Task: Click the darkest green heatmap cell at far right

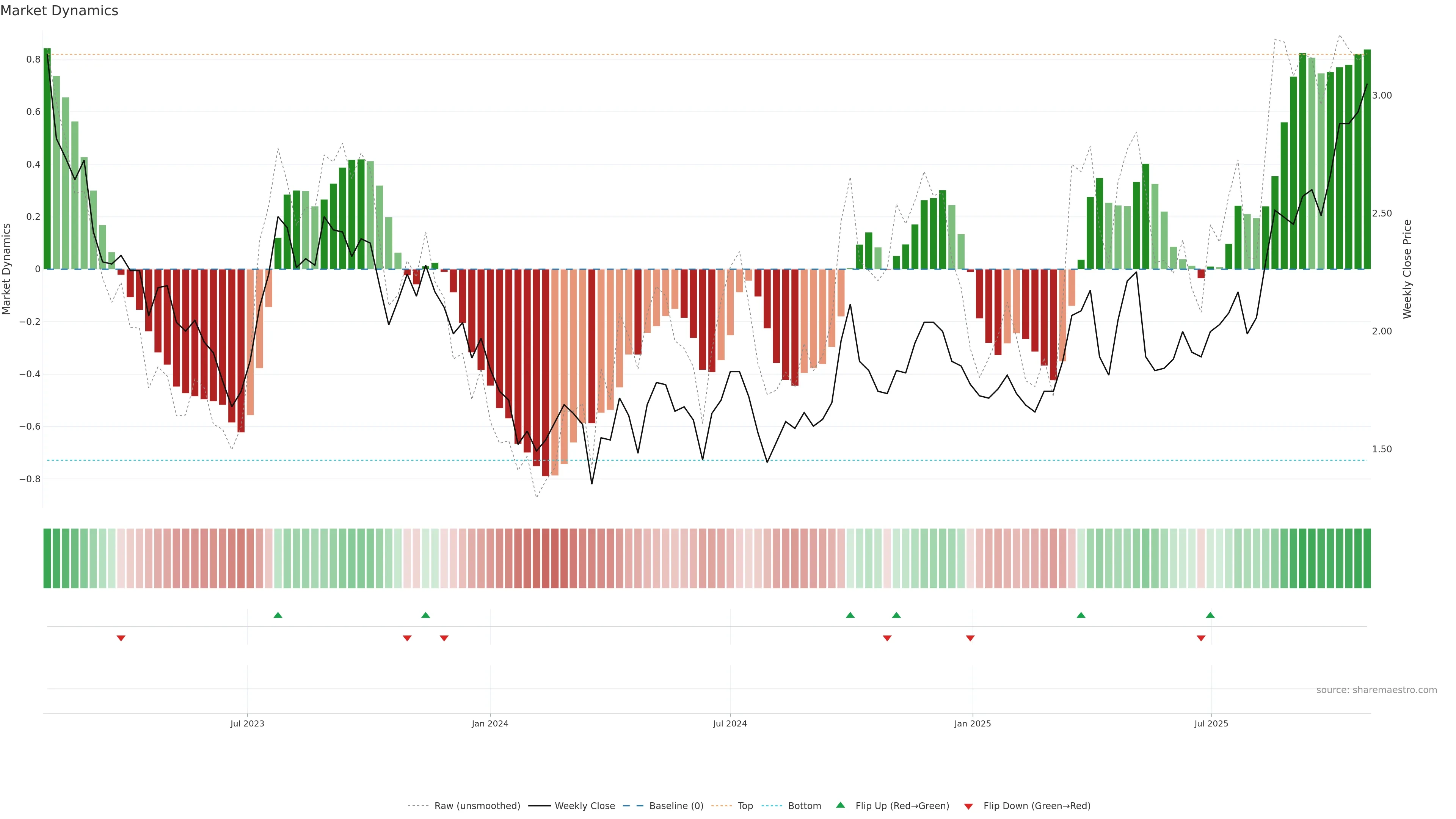Action: pos(1367,559)
